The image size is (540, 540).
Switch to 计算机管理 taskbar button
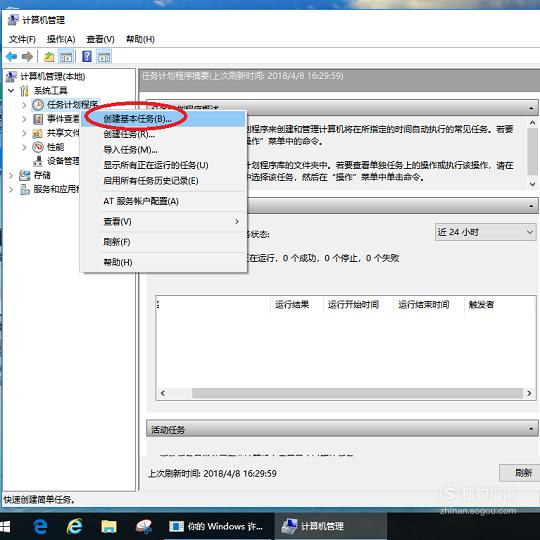330,526
